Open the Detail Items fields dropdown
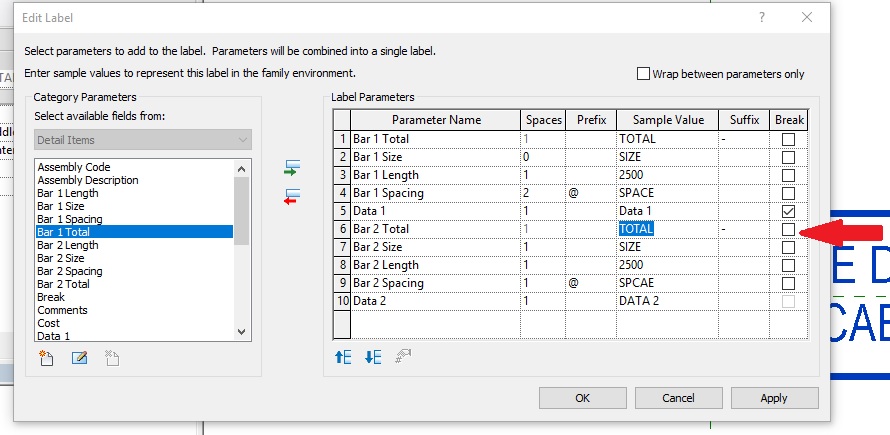Image resolution: width=890 pixels, height=435 pixels. 142,140
